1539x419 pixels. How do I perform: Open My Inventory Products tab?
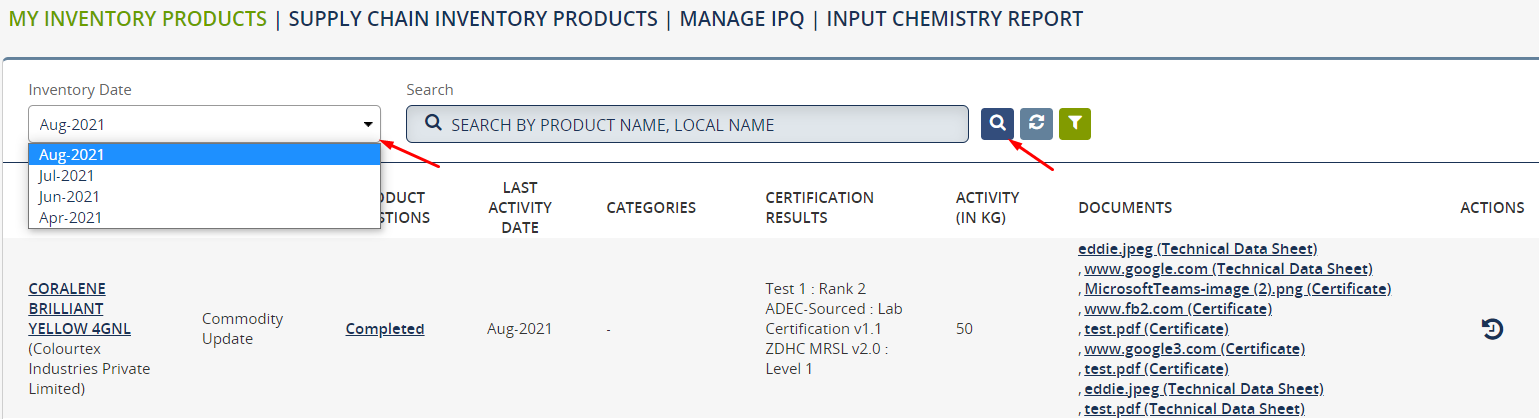(x=138, y=19)
